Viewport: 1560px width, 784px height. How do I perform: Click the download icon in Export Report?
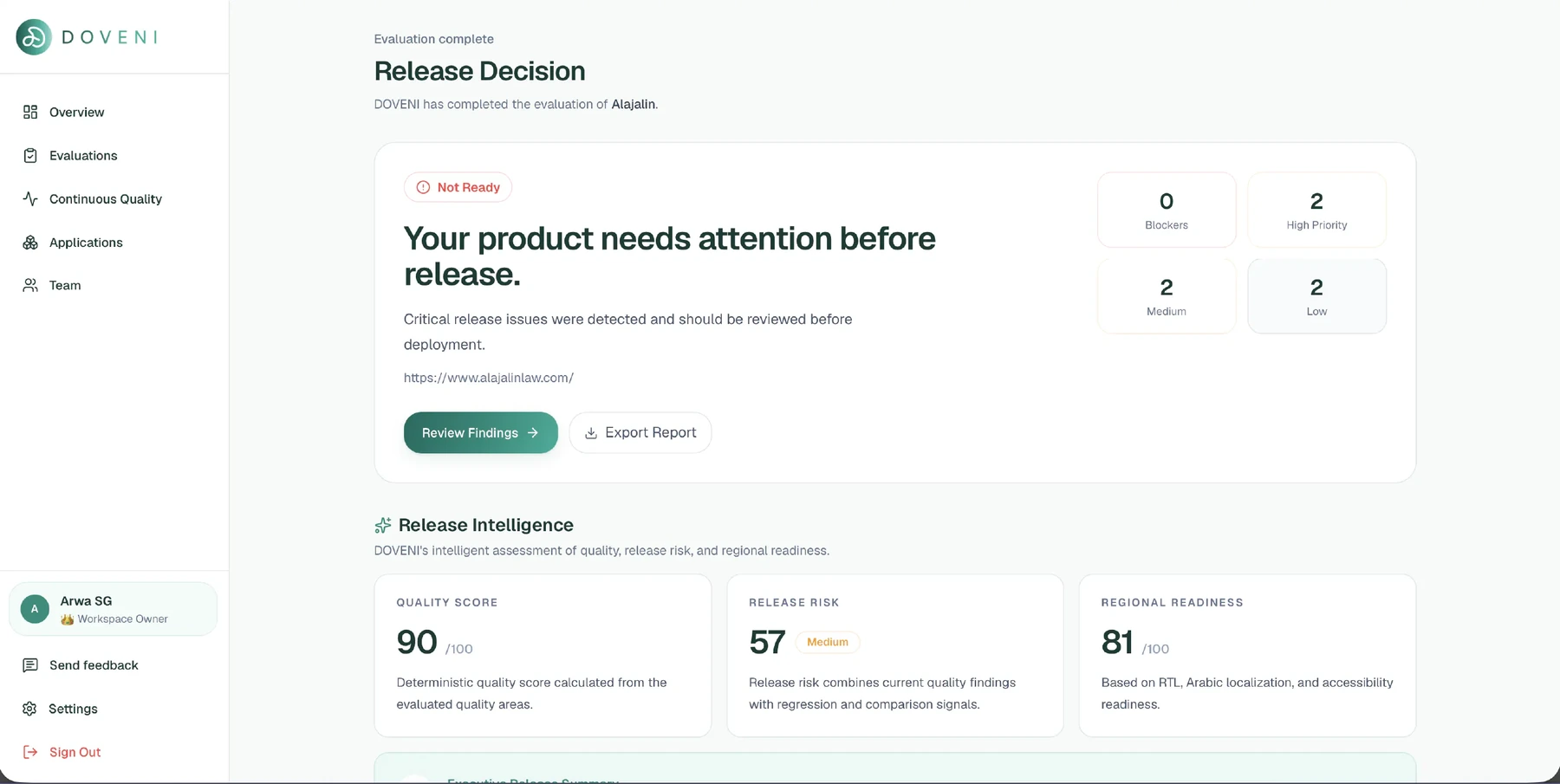pyautogui.click(x=591, y=433)
